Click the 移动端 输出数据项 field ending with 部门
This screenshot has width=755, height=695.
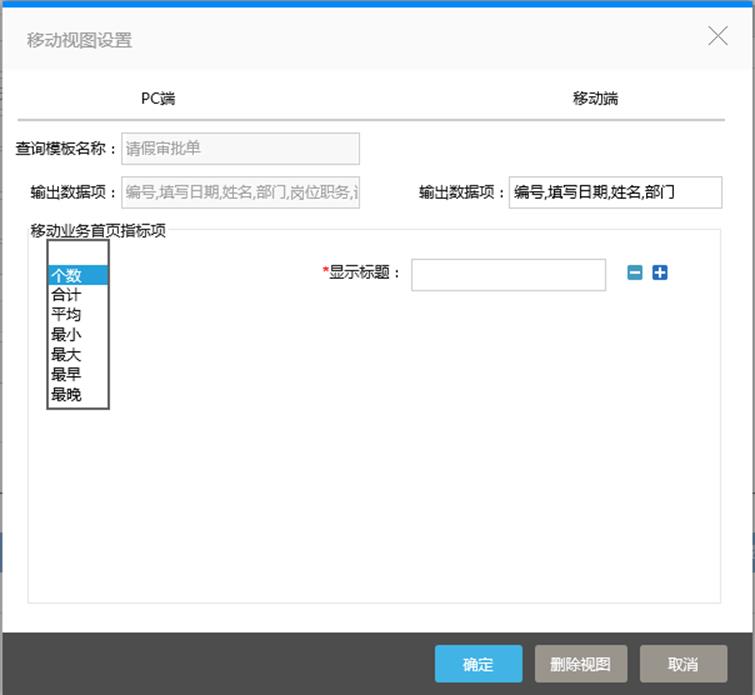pyautogui.click(x=614, y=193)
